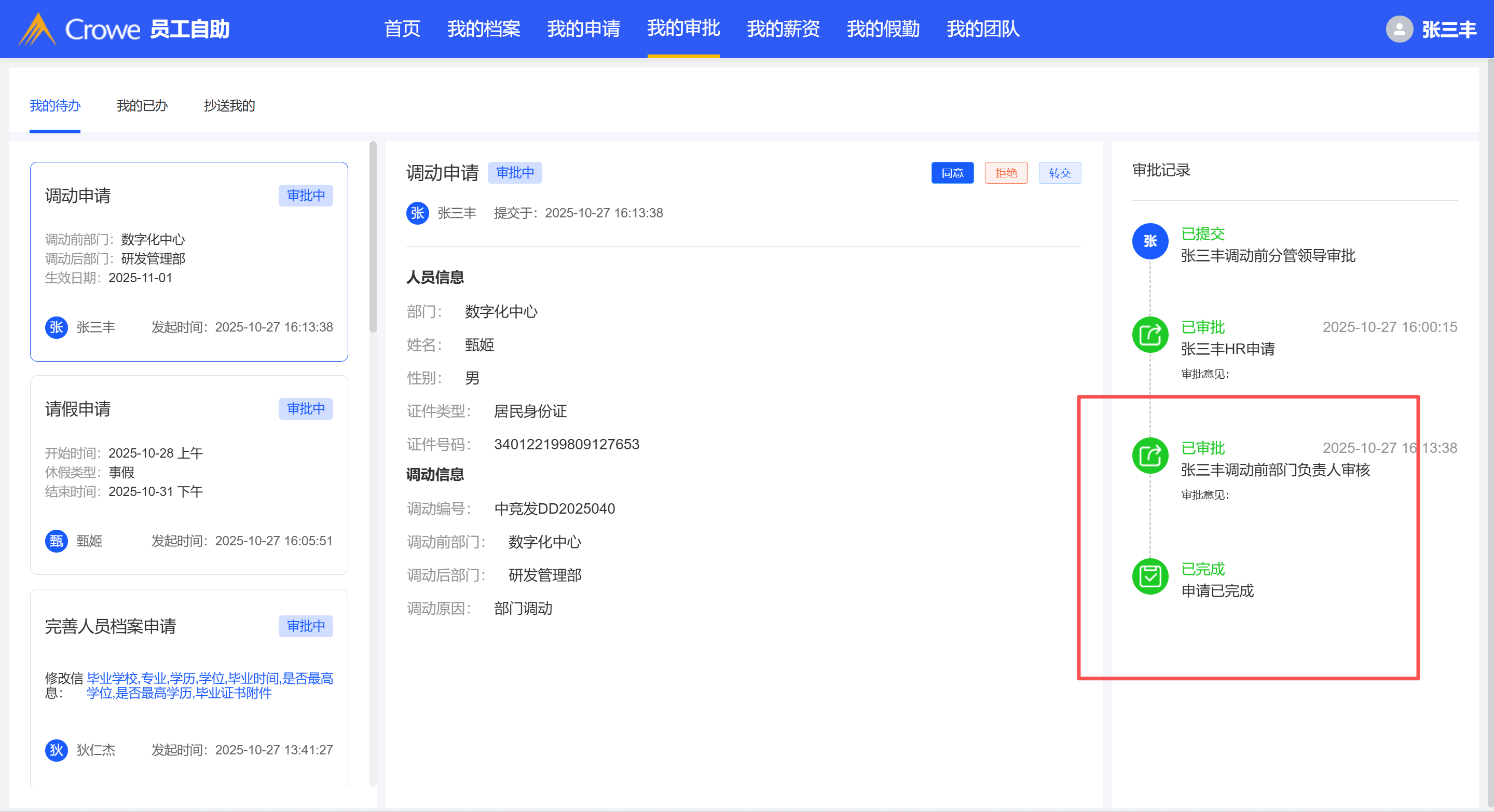1494x812 pixels.
Task: Switch to the 我的已办 tab
Action: (142, 105)
